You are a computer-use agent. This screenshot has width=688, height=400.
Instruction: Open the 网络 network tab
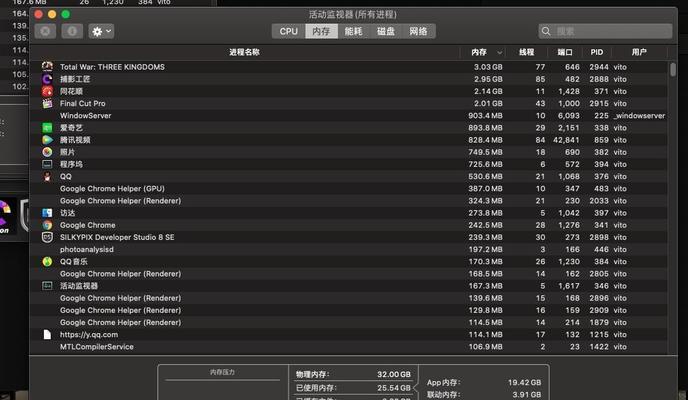click(x=419, y=31)
